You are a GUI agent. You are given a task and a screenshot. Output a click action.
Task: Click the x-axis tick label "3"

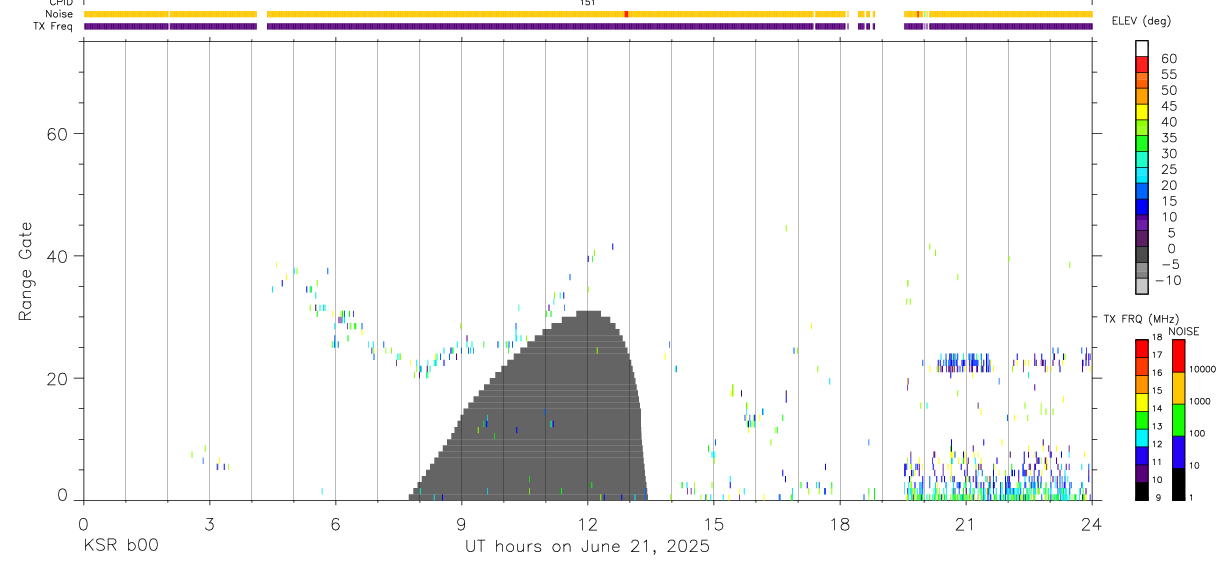point(209,524)
